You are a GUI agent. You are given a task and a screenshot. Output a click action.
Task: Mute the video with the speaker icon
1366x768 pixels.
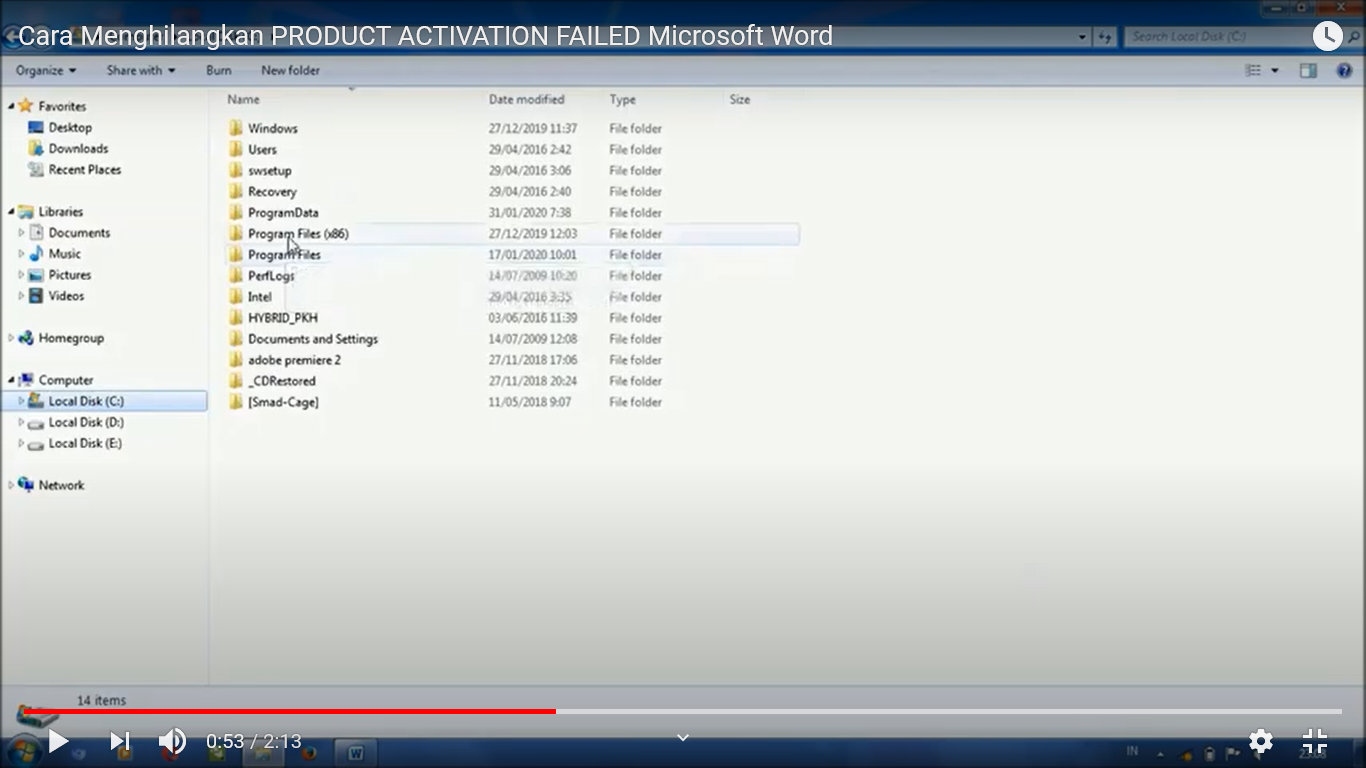coord(172,741)
